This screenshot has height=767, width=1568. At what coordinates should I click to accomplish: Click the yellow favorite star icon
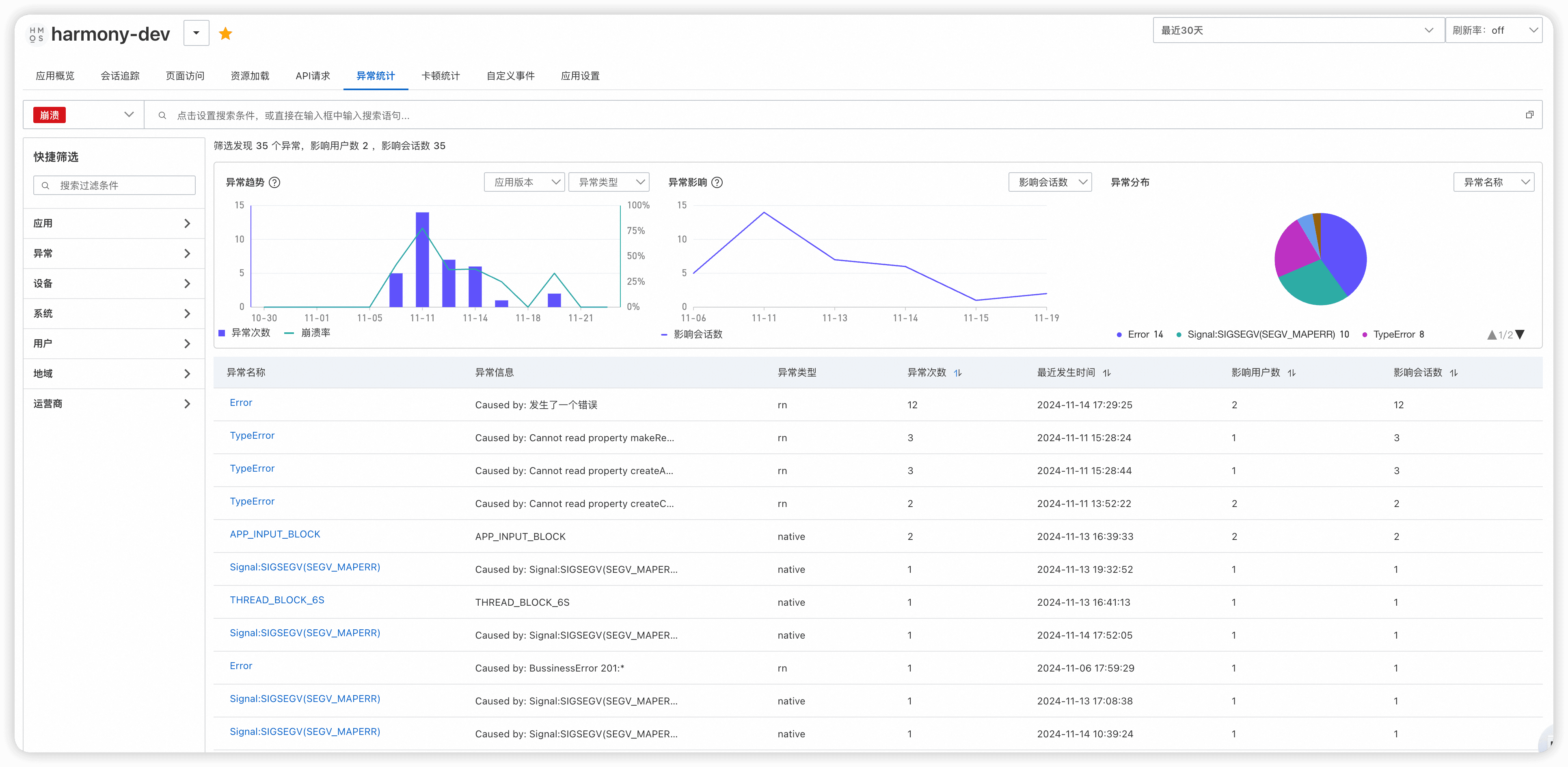coord(225,33)
